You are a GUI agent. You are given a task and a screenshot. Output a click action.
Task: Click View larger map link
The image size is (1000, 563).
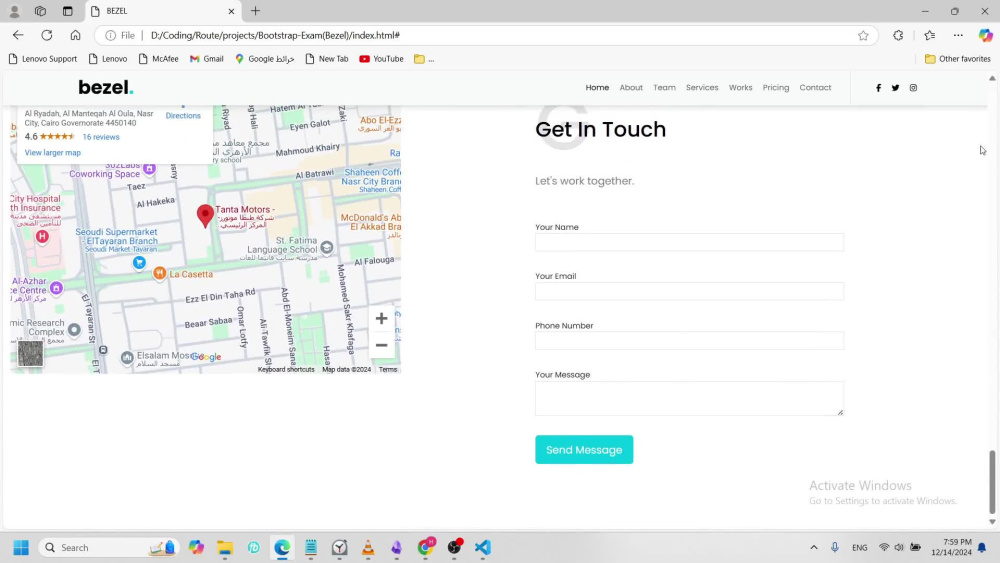coord(52,153)
